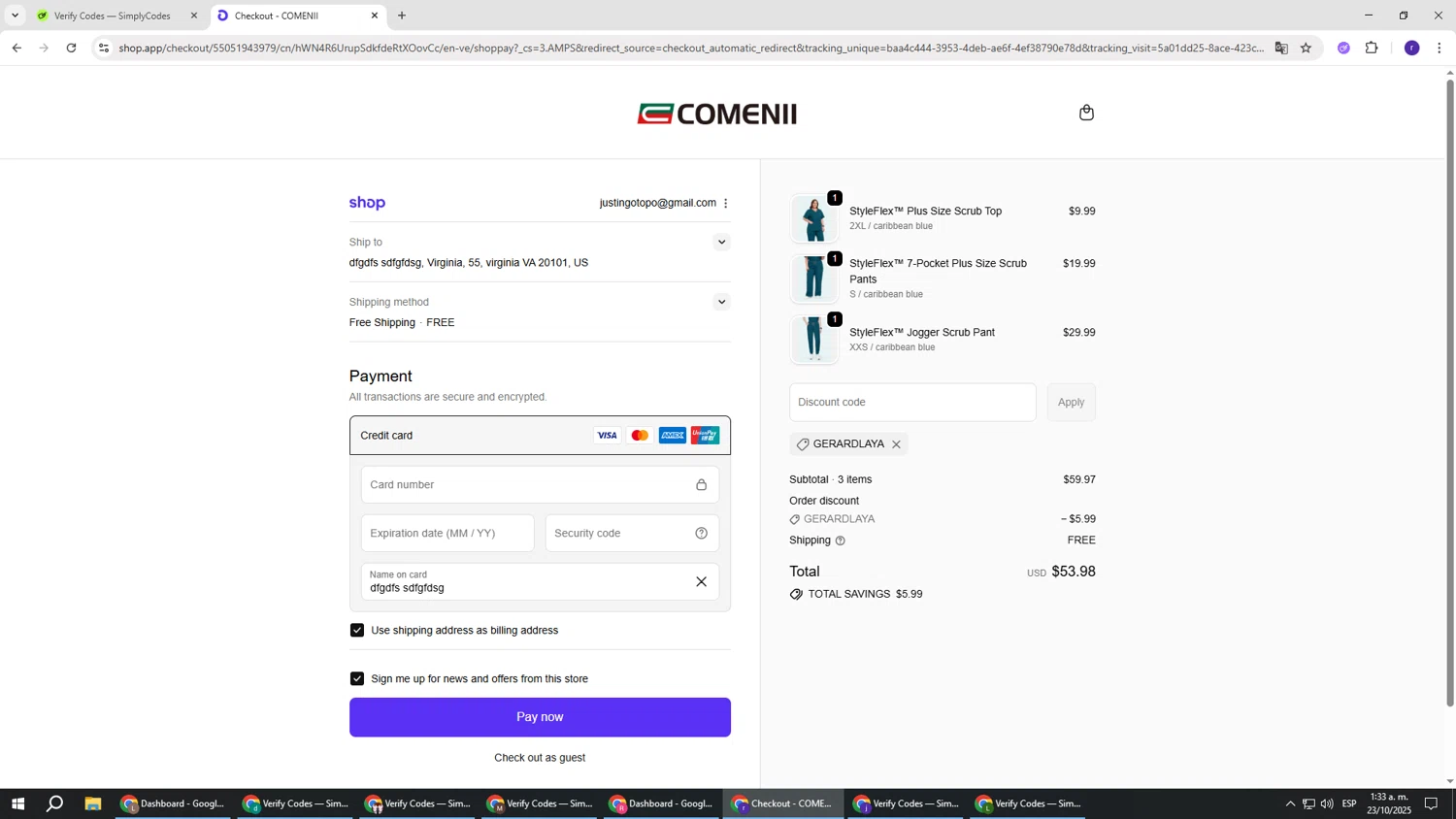
Task: Click the COMENII store logo
Action: click(x=717, y=114)
